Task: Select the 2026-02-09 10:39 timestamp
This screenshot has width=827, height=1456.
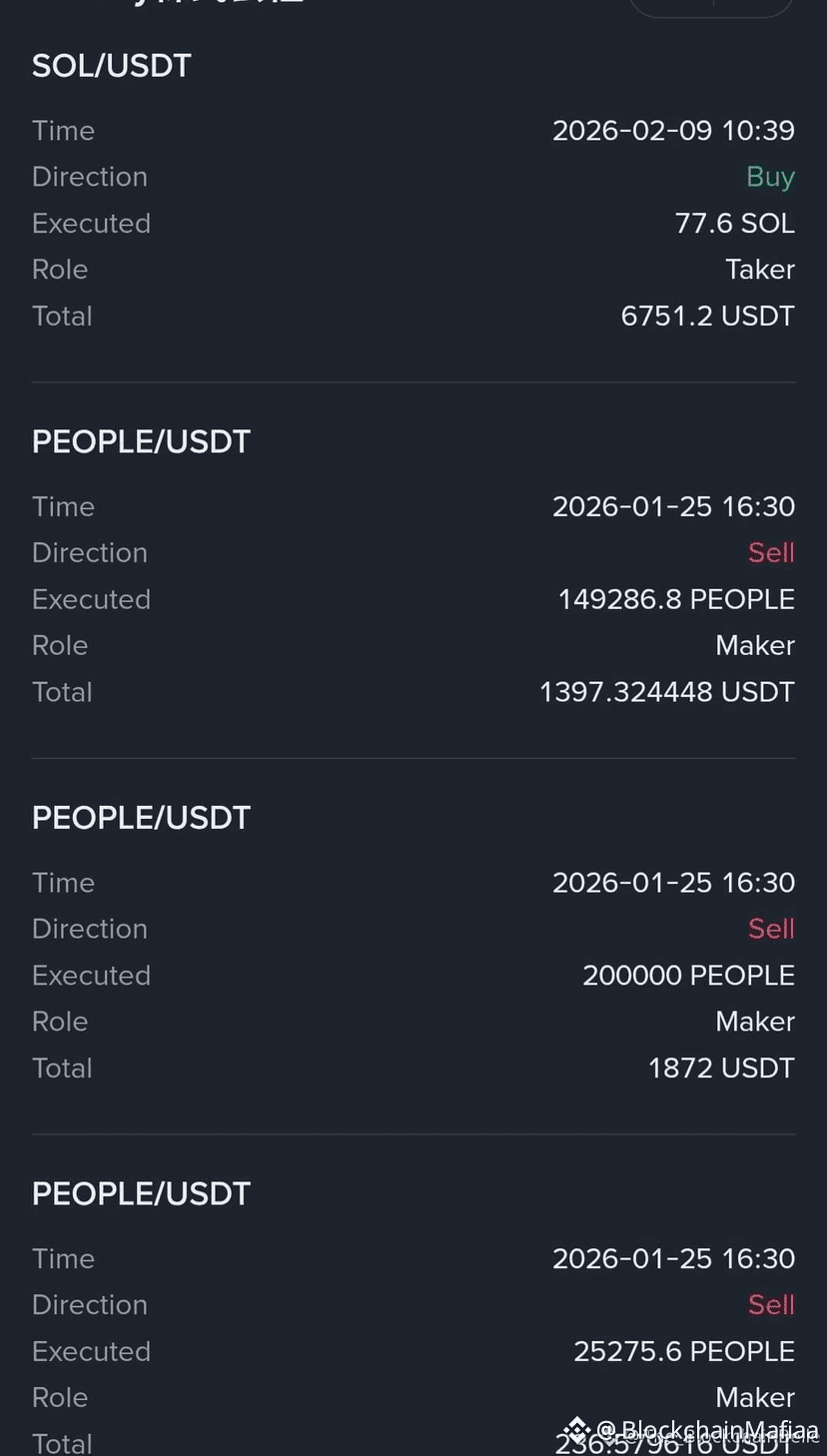Action: coord(673,131)
